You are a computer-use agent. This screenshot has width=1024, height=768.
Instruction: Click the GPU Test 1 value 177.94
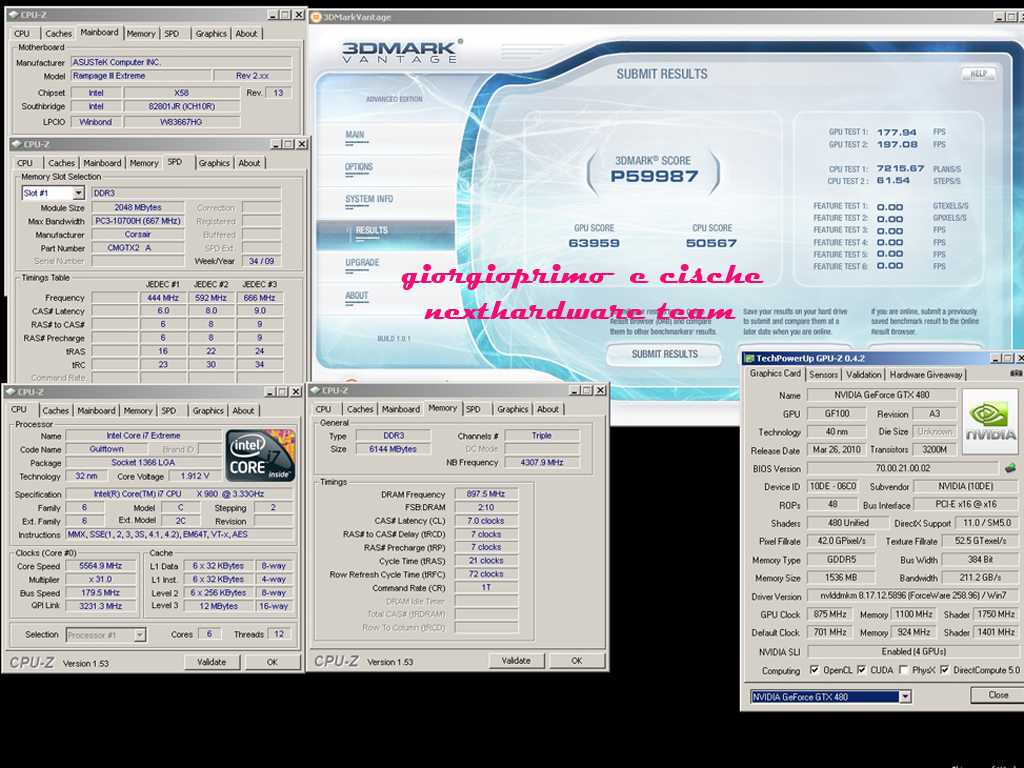897,133
